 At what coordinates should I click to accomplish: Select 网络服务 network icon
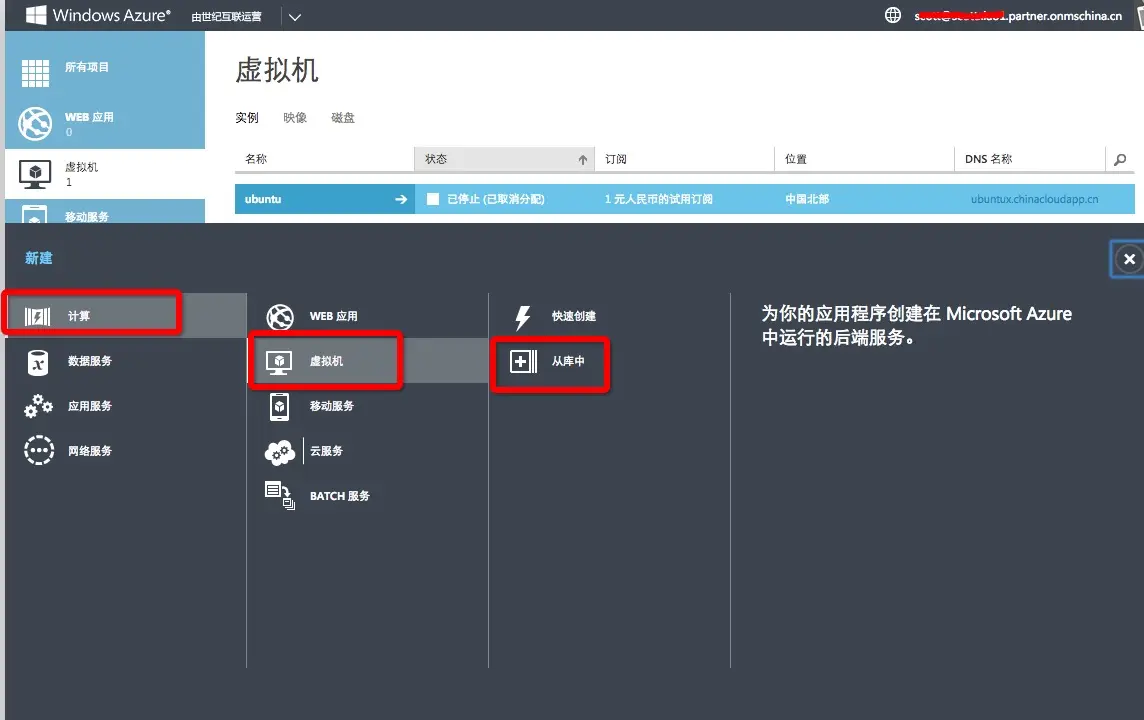pos(39,451)
